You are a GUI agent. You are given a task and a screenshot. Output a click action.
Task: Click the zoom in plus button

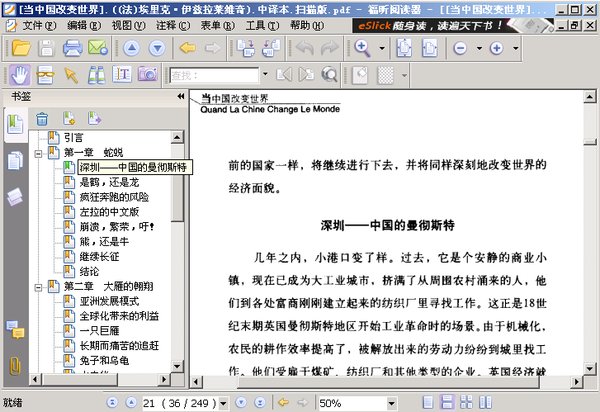[496, 48]
